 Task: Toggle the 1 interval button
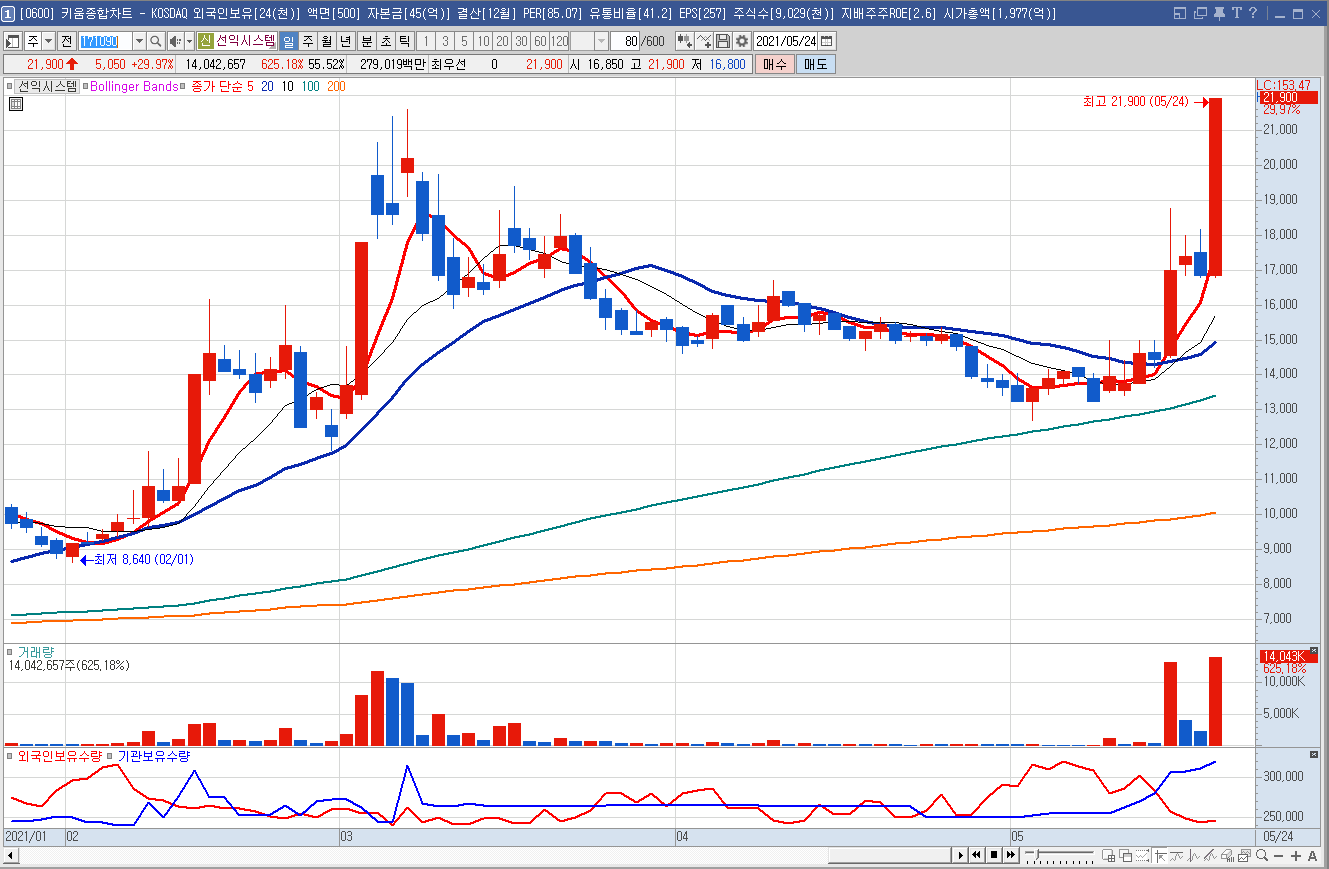[x=427, y=41]
